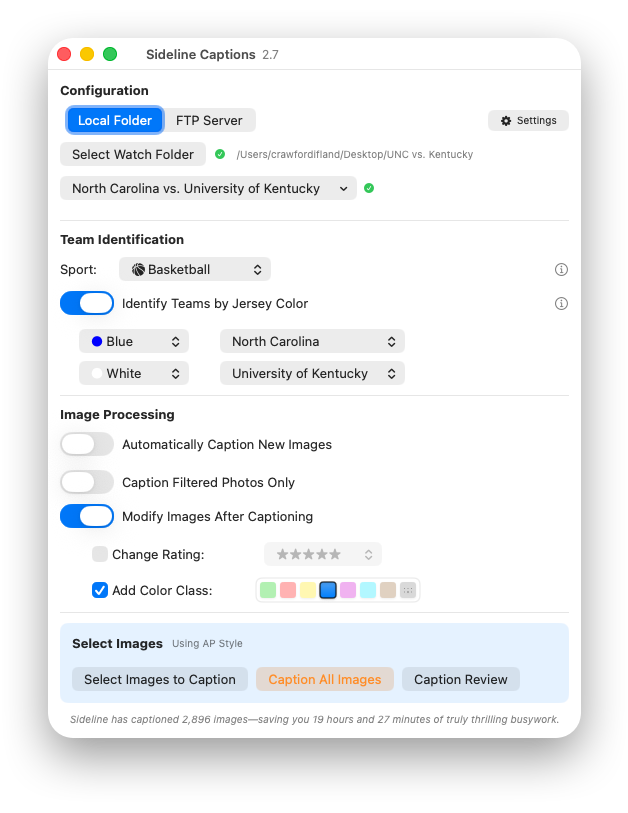Toggle Caption Filtered Photos Only switch
The image size is (628, 813).
click(x=87, y=482)
